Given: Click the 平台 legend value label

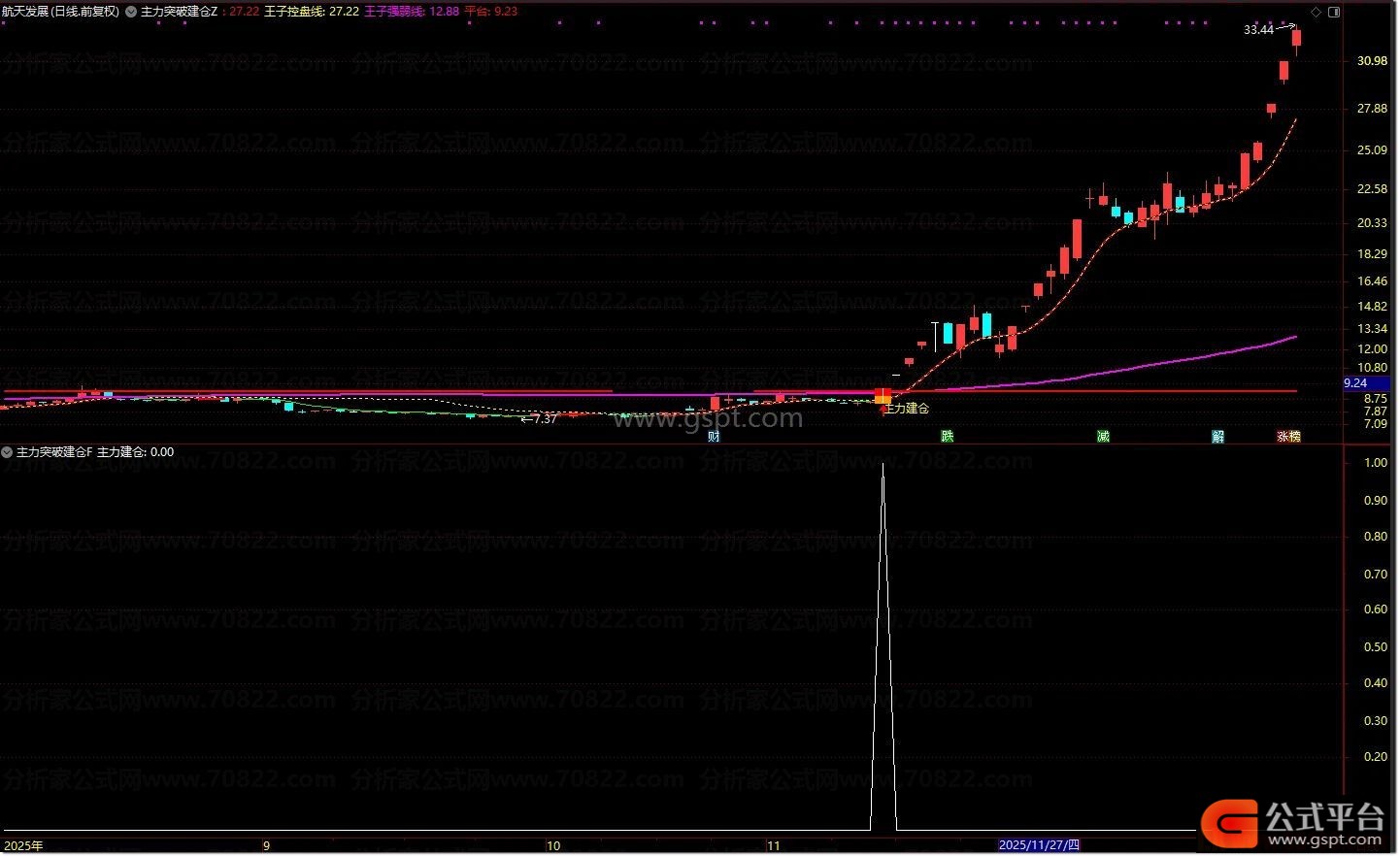Looking at the screenshot, I should pyautogui.click(x=490, y=12).
